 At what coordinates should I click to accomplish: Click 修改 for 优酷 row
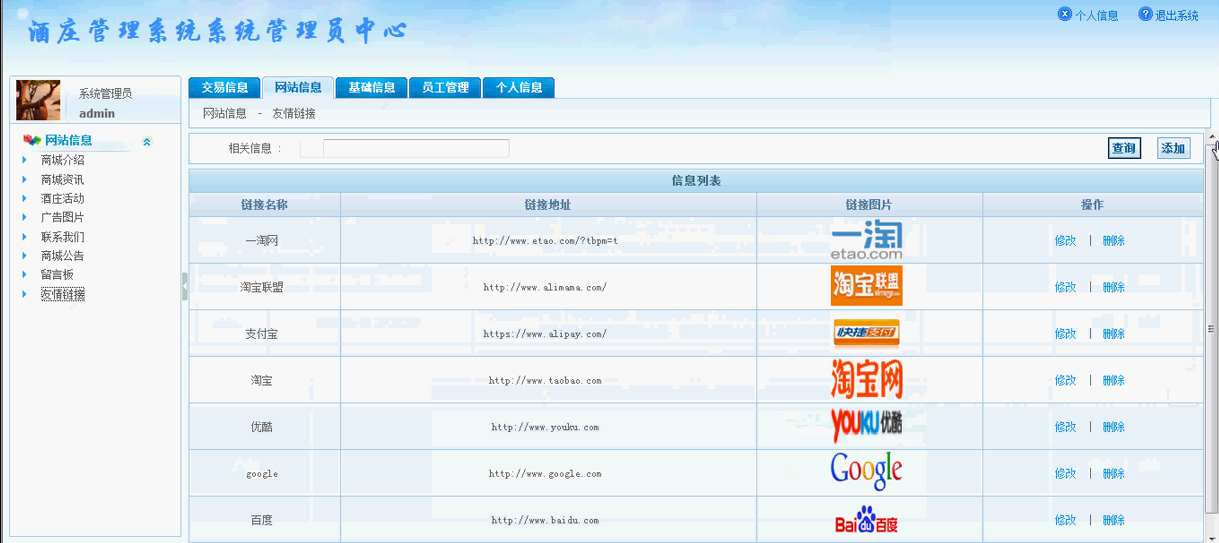(x=1065, y=427)
